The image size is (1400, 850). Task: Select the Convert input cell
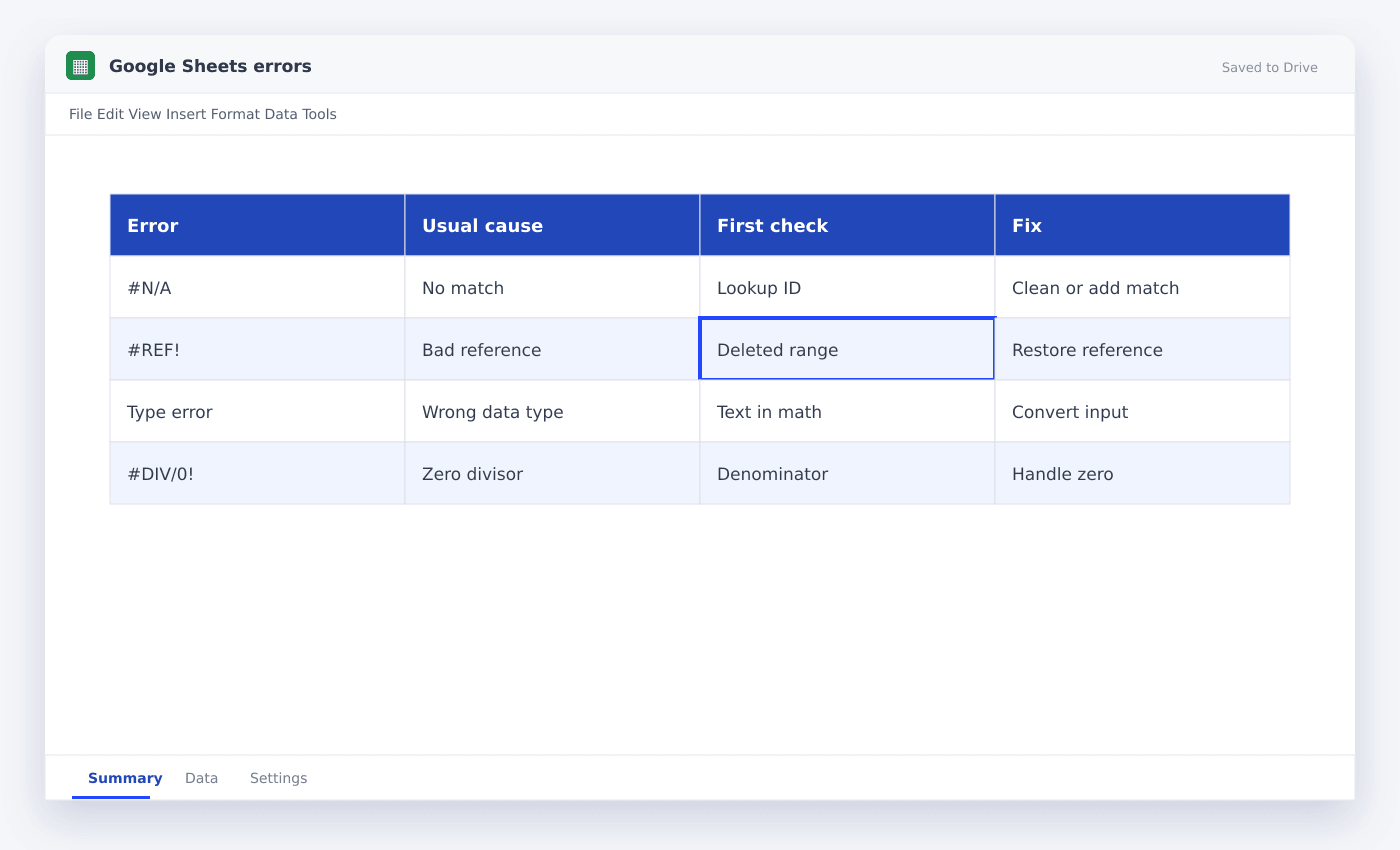[x=1142, y=411]
